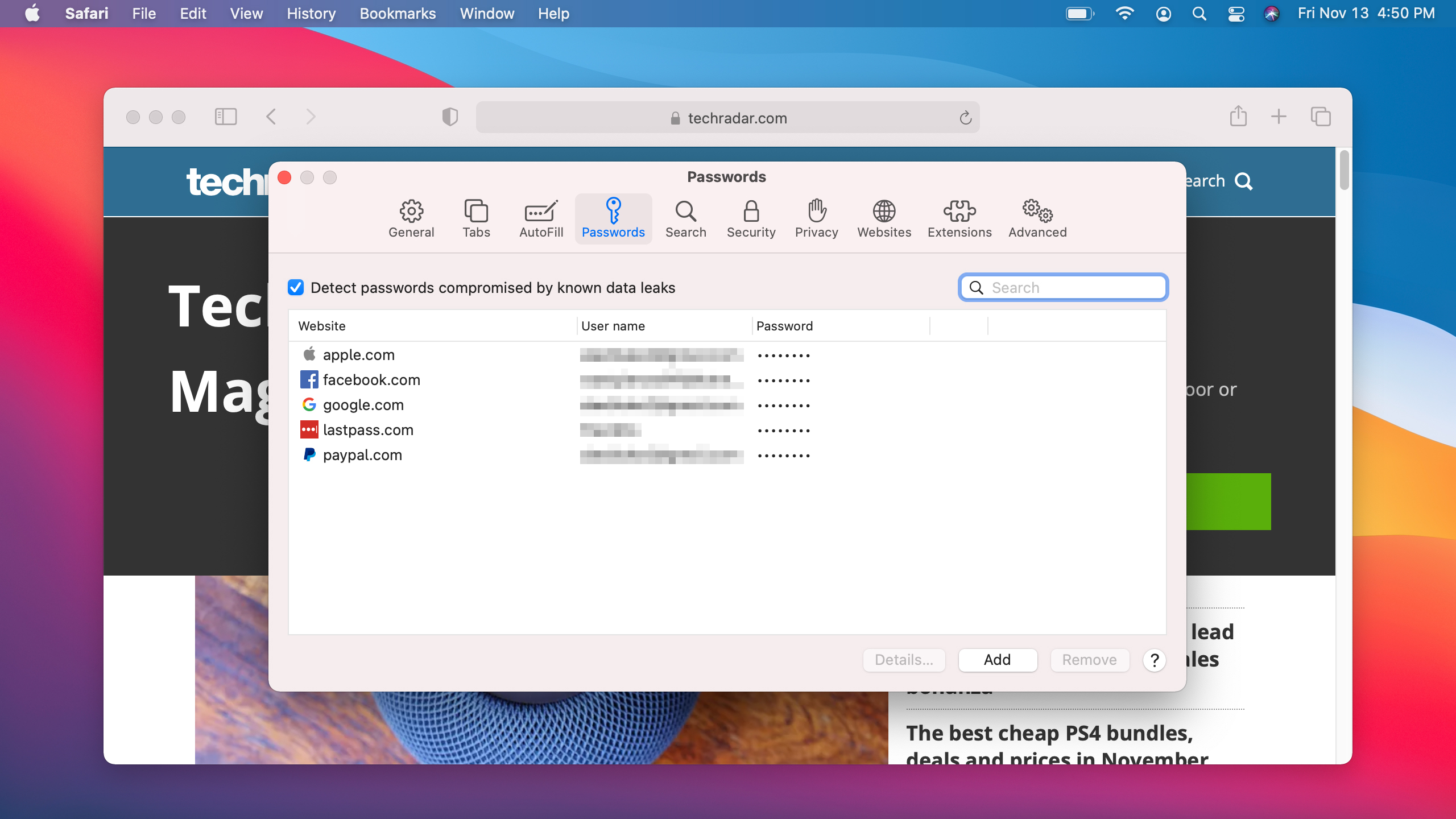This screenshot has height=819, width=1456.
Task: Open Safari Share menu
Action: pos(1238,116)
